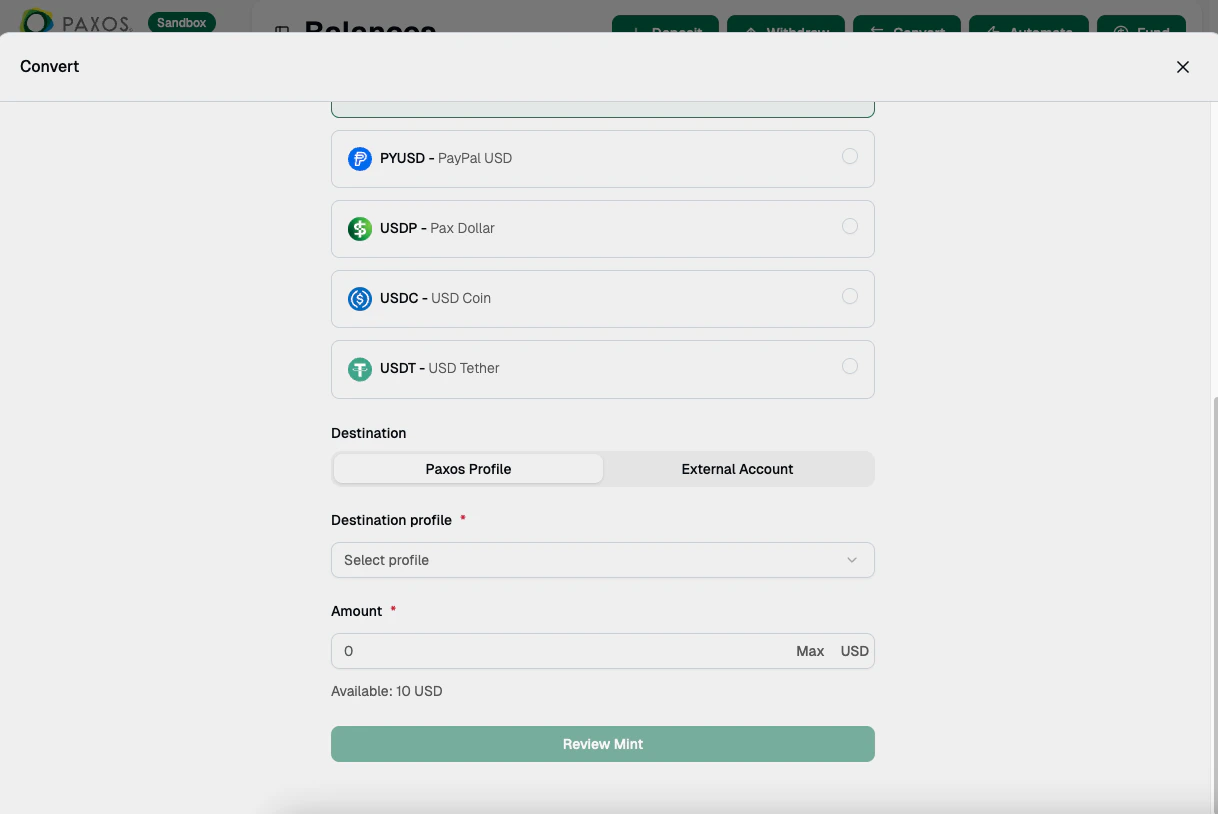Image resolution: width=1218 pixels, height=814 pixels.
Task: Open the Select profile dropdown
Action: tap(602, 560)
